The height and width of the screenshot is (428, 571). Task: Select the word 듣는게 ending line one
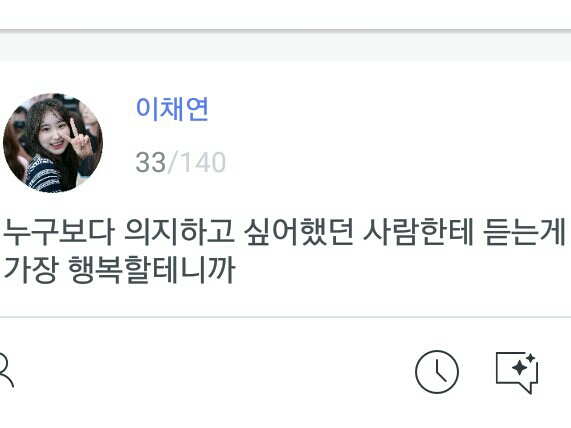click(x=525, y=231)
